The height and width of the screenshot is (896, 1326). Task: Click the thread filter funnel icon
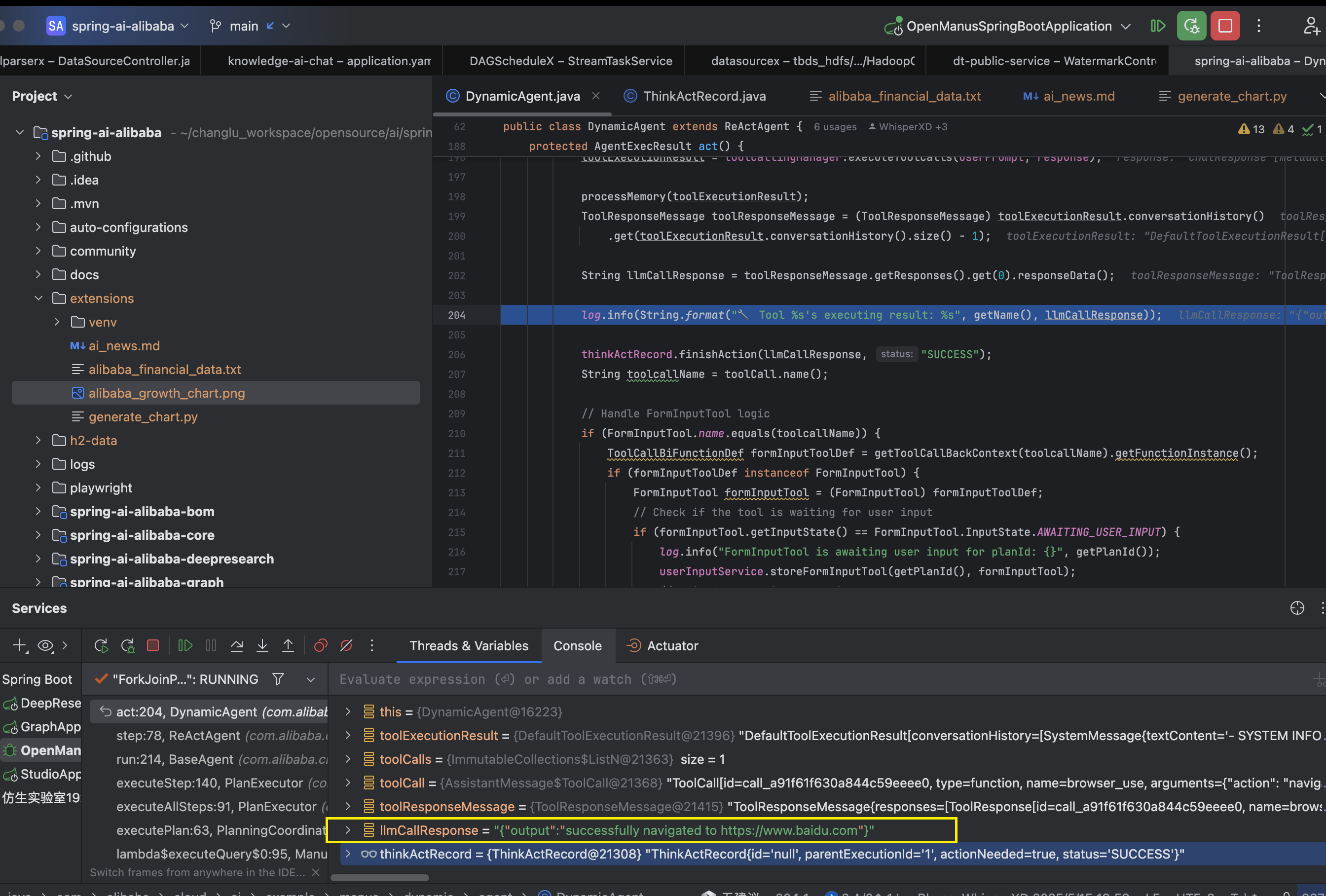[278, 679]
